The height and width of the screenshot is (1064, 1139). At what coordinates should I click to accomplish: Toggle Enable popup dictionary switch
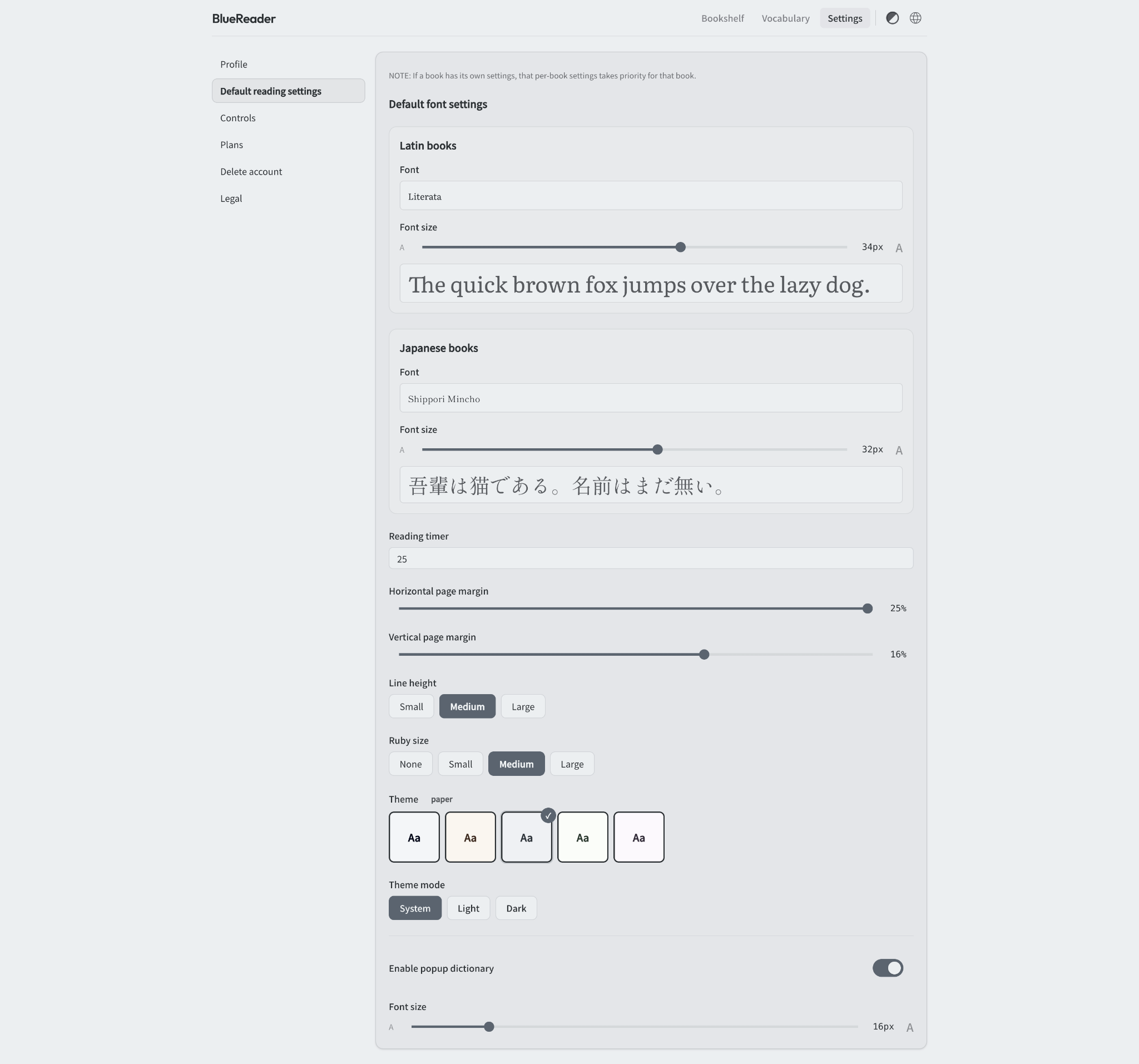(888, 968)
